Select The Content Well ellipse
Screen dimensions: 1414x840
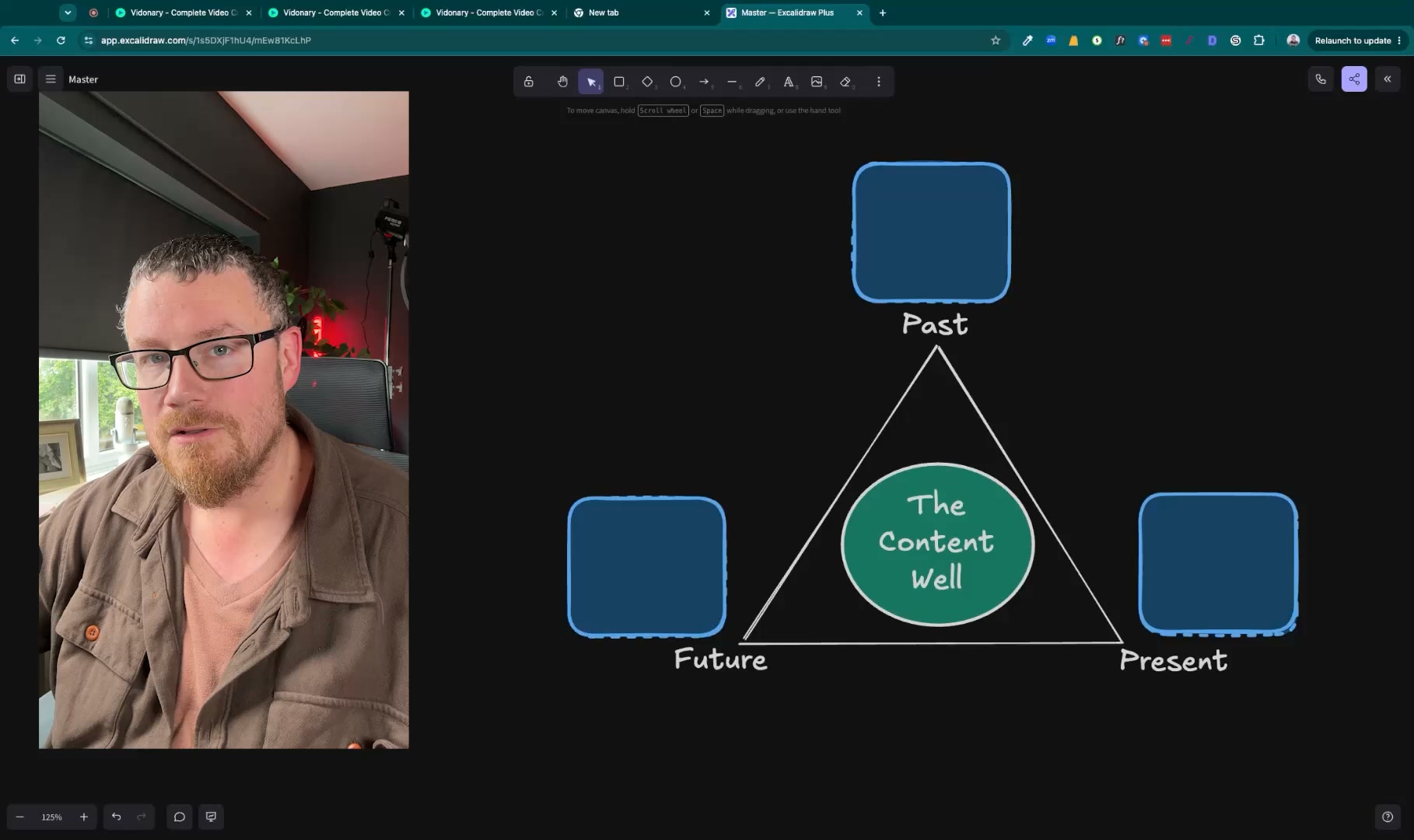pos(937,544)
